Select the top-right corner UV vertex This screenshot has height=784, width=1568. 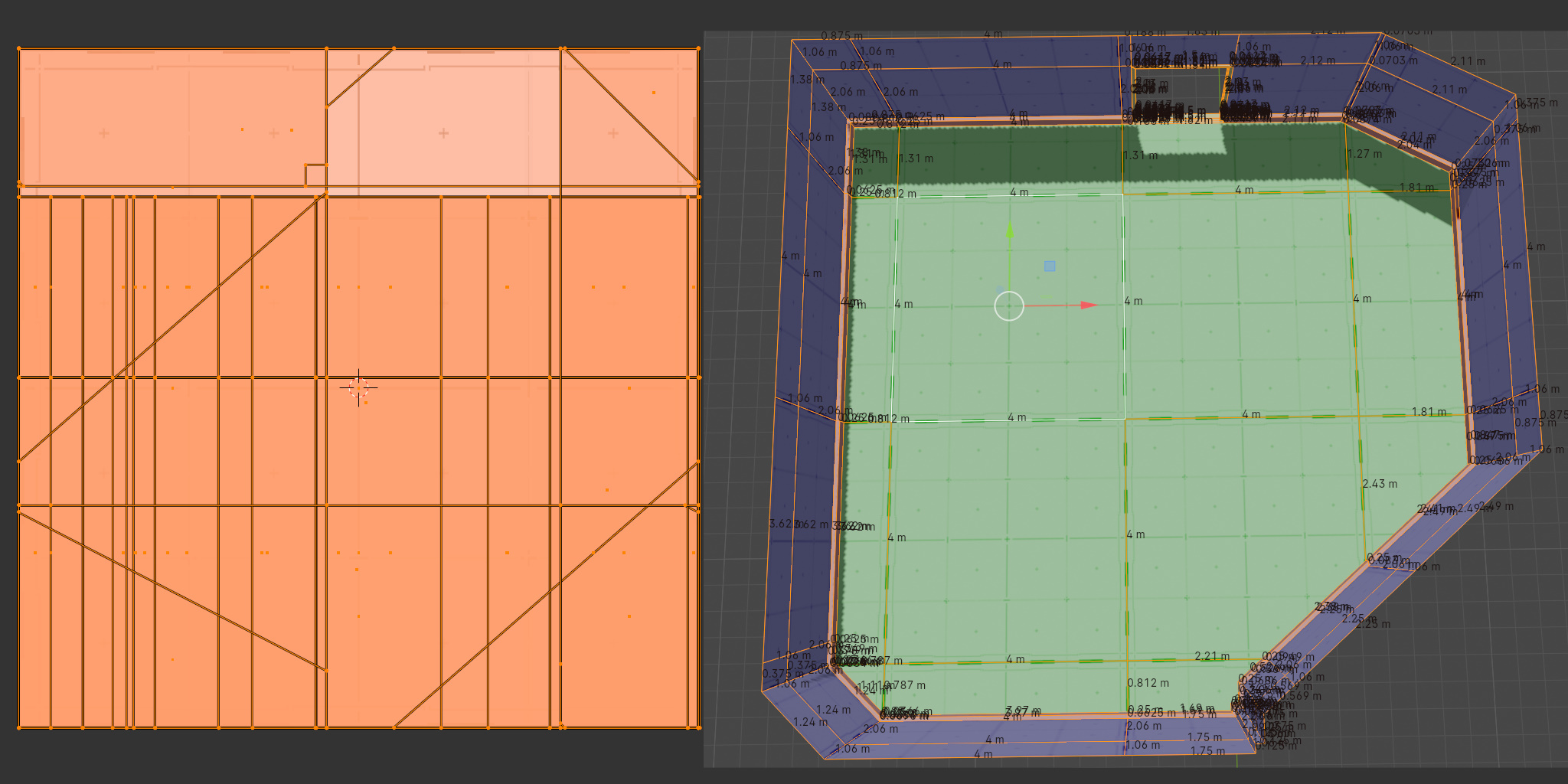699,49
